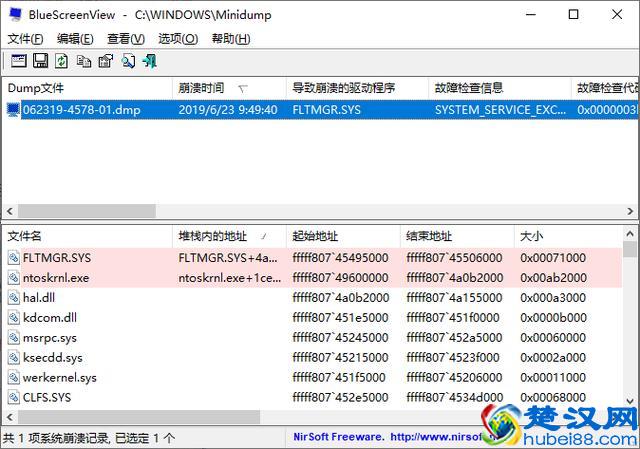Click the Properties toolbar icon

pyautogui.click(x=106, y=61)
